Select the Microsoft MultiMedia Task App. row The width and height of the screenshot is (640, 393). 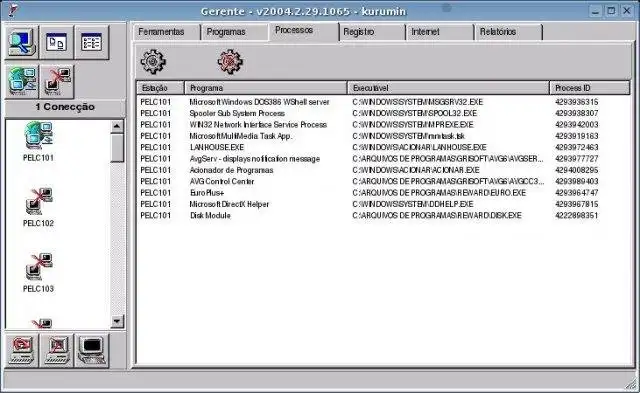384,136
